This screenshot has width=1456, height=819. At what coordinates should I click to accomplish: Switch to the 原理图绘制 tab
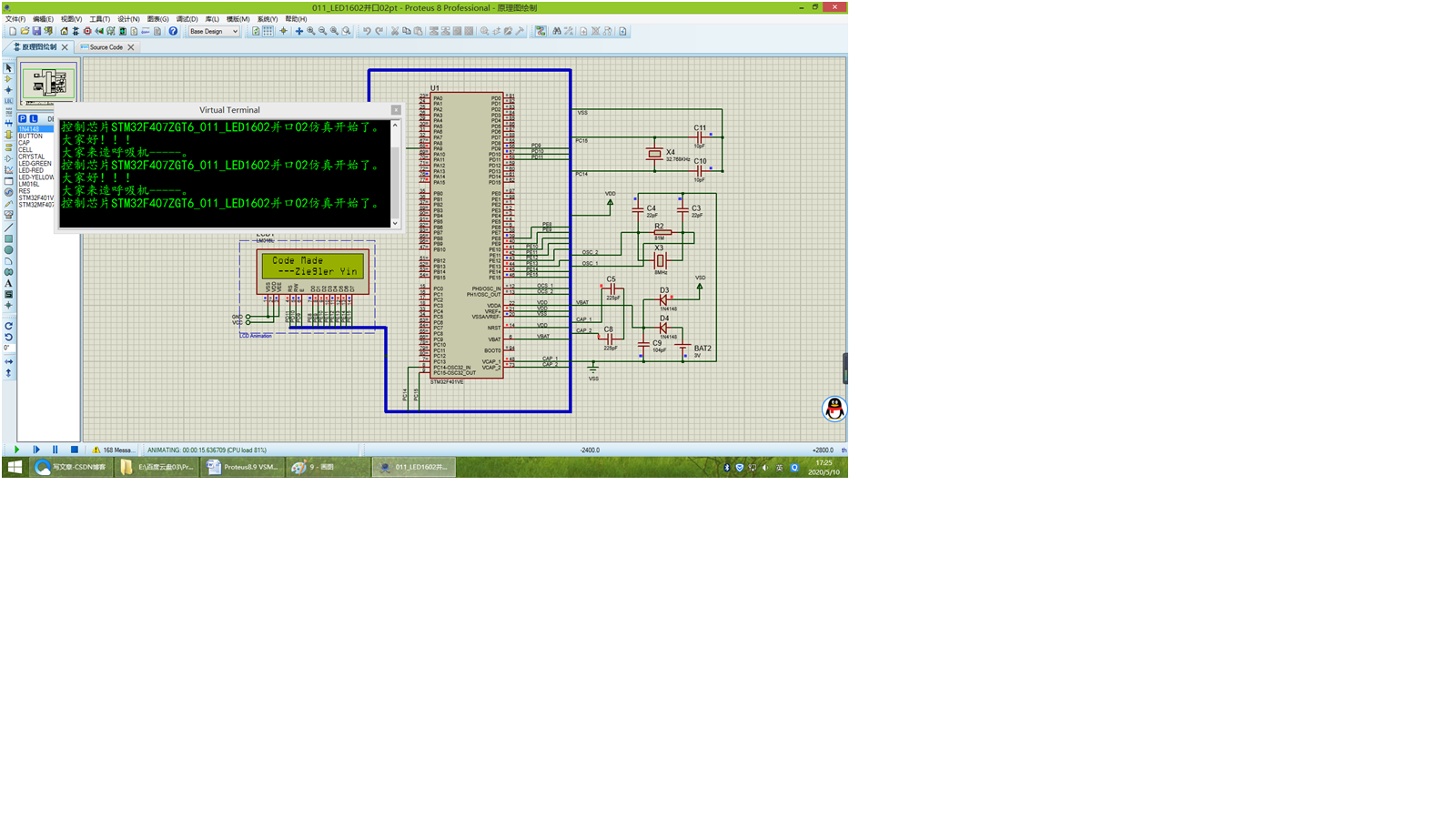[38, 47]
